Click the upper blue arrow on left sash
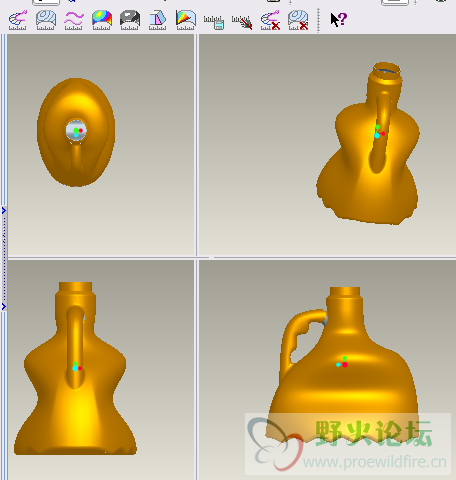456x480 pixels. tap(4, 211)
